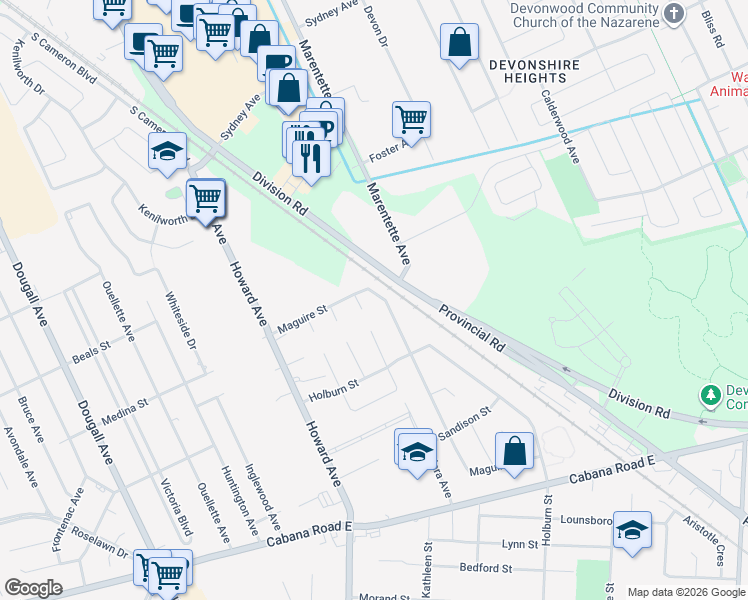This screenshot has width=748, height=600.
Task: Open the Google logo link
Action: (33, 588)
